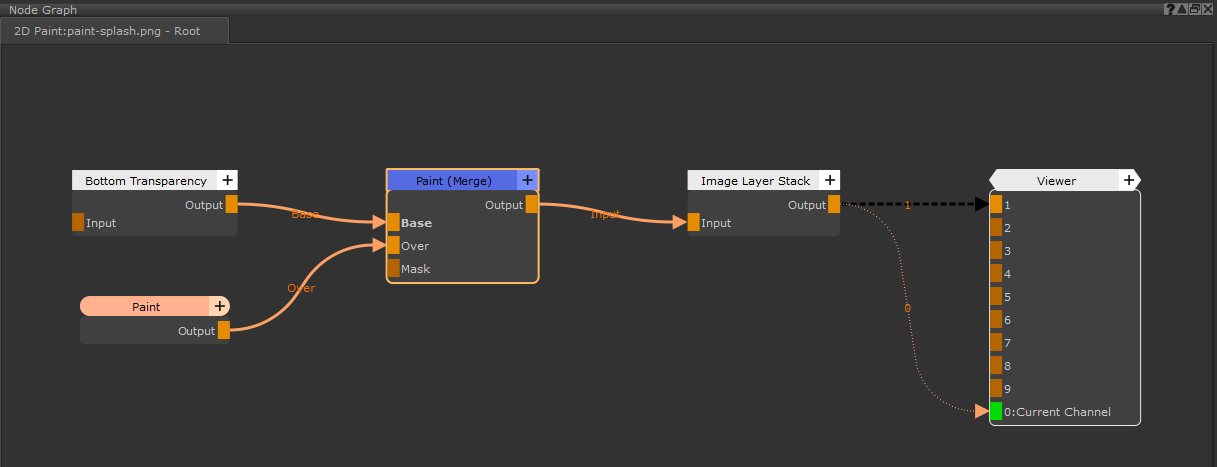Click the Input port of Bottom Transparency
This screenshot has height=467, width=1217.
(x=78, y=223)
